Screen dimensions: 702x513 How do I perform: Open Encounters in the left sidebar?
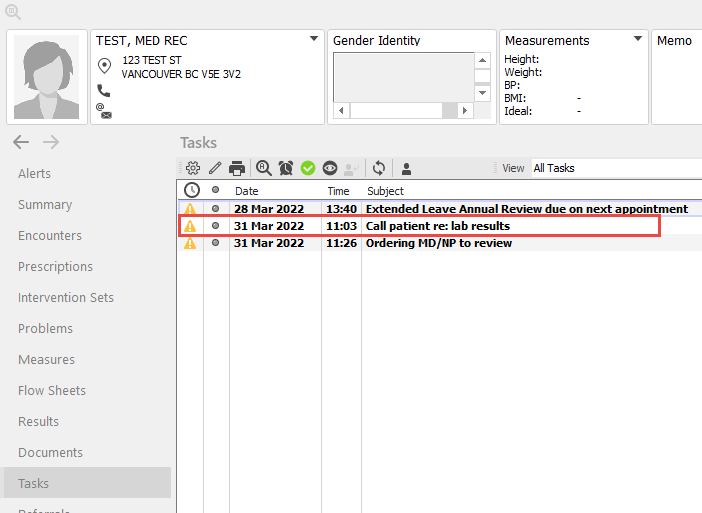coord(50,236)
